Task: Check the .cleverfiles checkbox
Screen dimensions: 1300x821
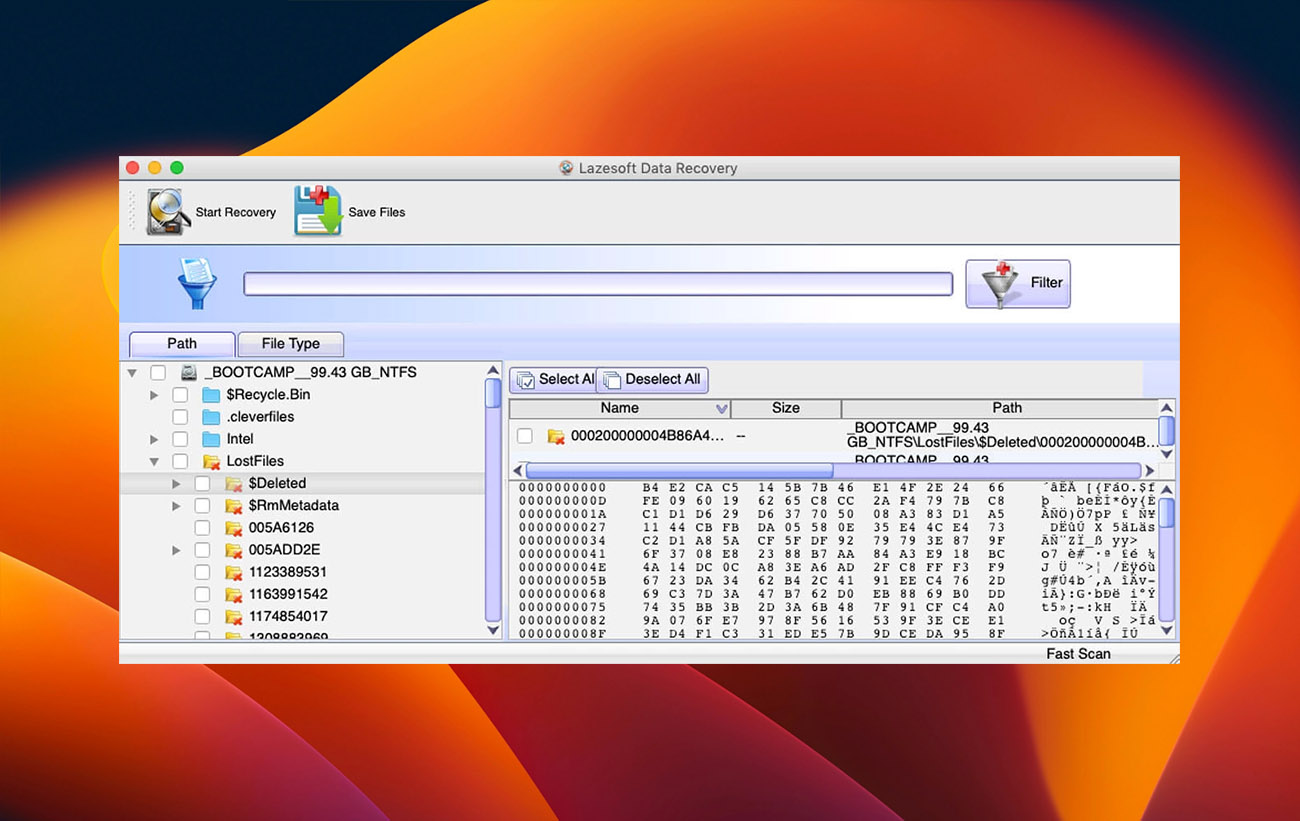Action: click(x=180, y=416)
